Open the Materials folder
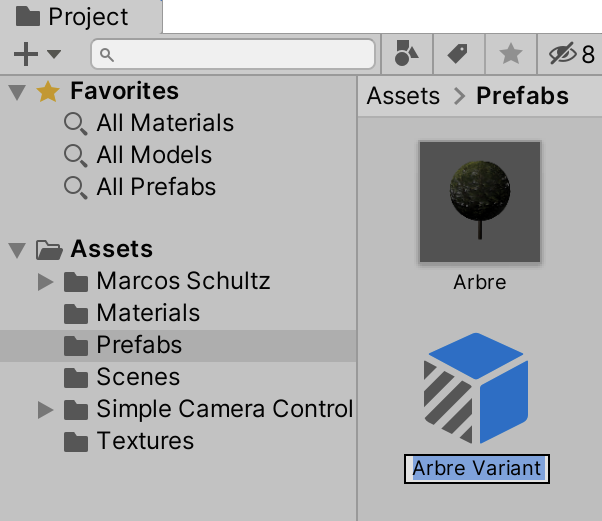The height and width of the screenshot is (521, 602). [148, 313]
